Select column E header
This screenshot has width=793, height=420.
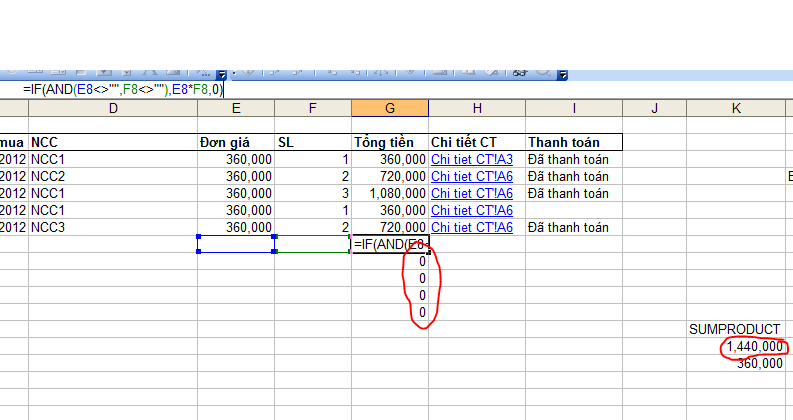point(236,108)
